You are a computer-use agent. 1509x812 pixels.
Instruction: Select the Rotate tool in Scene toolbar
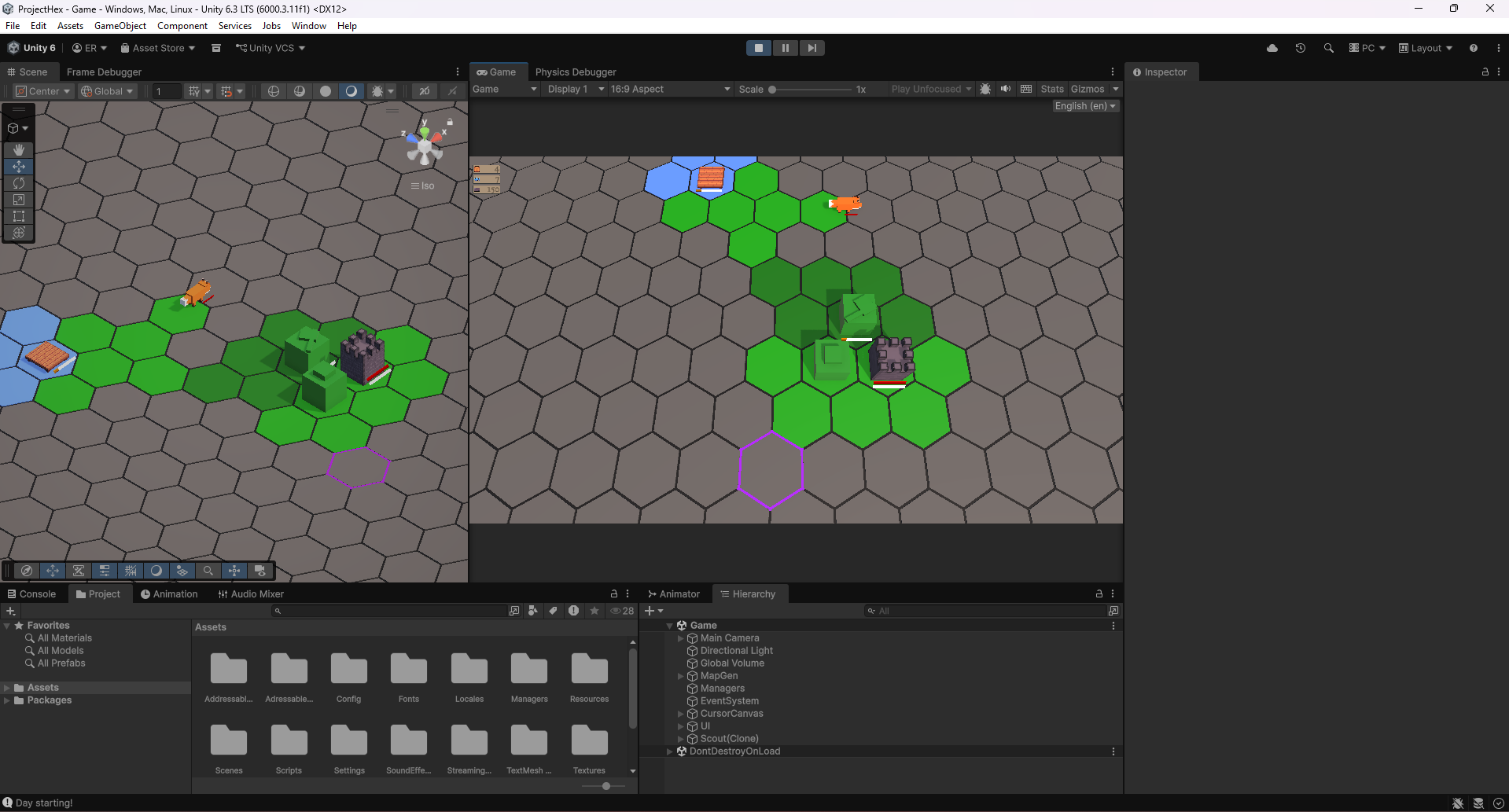click(x=19, y=183)
